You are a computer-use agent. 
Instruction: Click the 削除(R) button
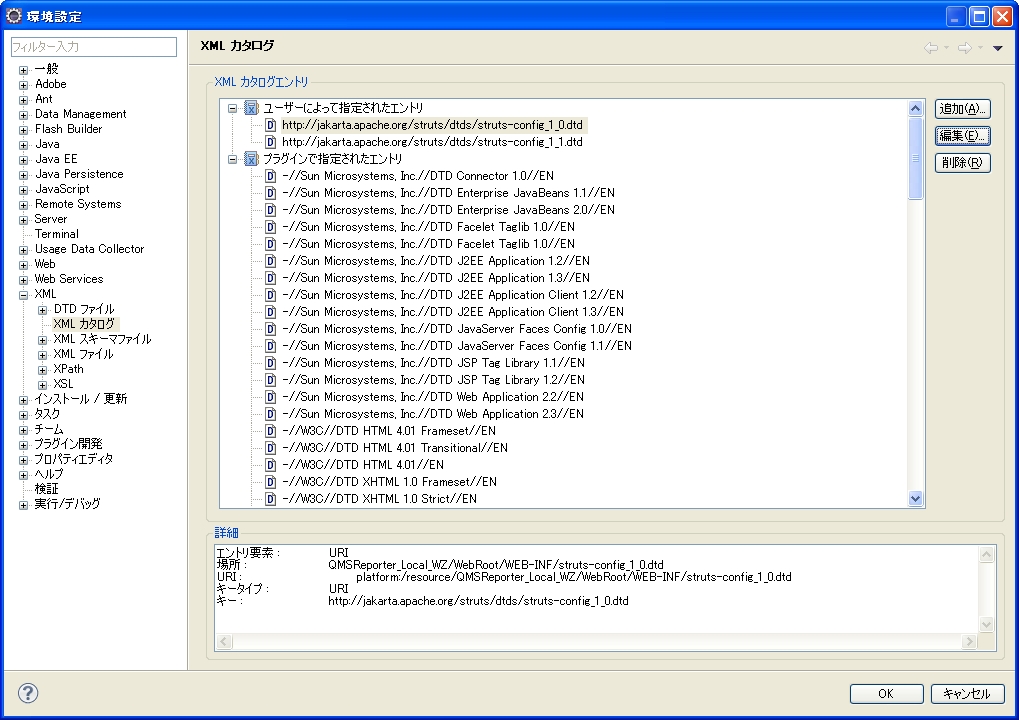coord(962,162)
